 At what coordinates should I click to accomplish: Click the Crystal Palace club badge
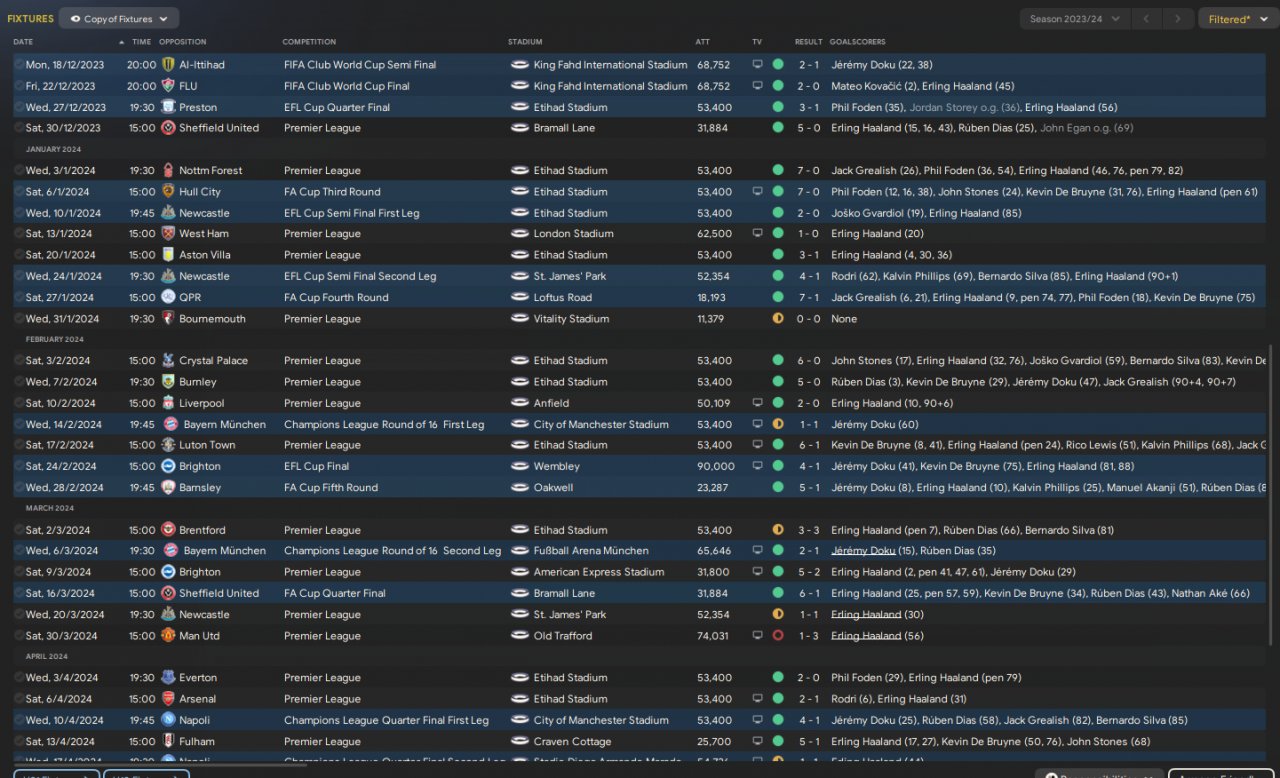[x=168, y=361]
